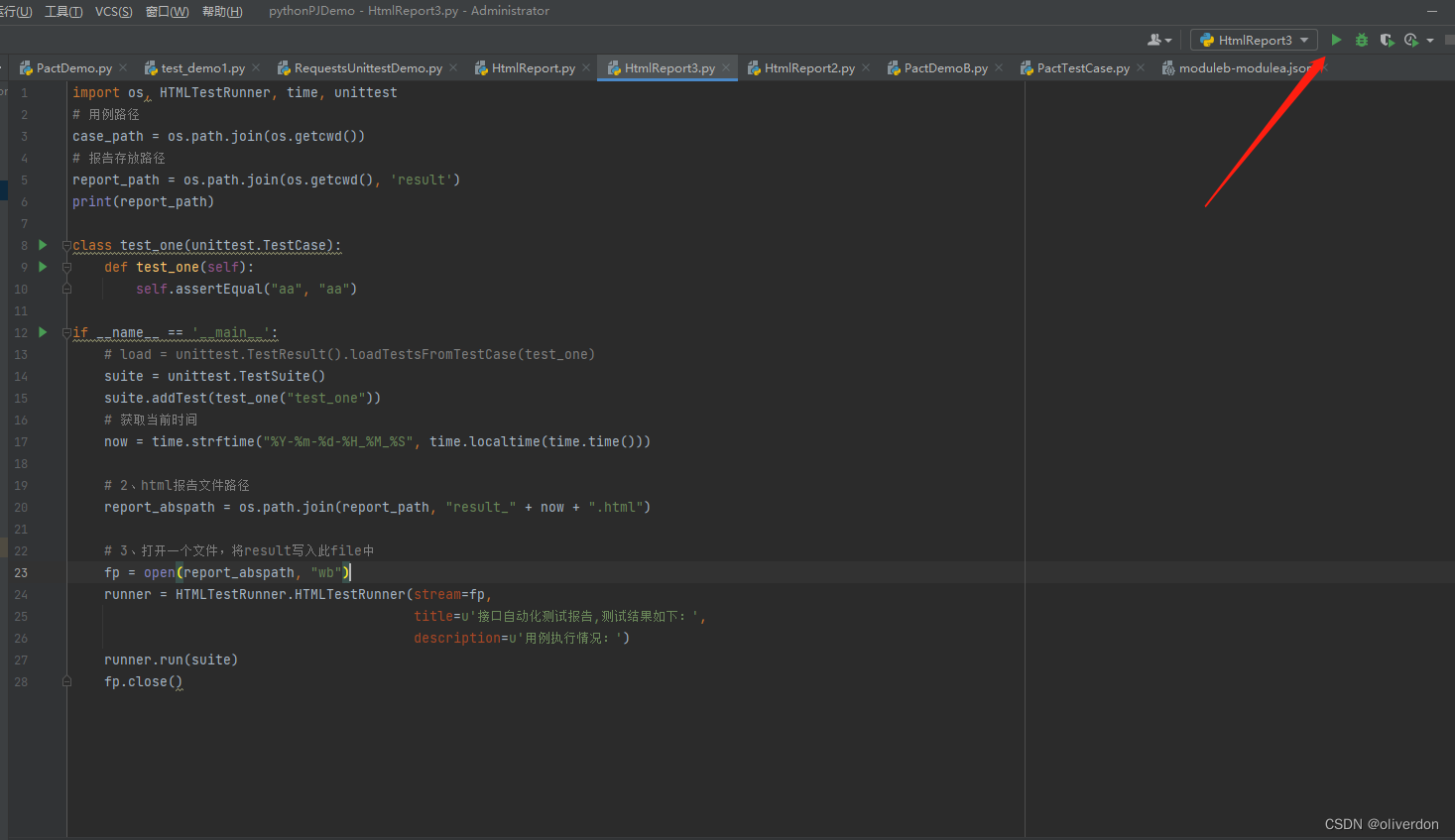Start debugging using the bug icon
The height and width of the screenshot is (840, 1455).
[1361, 40]
